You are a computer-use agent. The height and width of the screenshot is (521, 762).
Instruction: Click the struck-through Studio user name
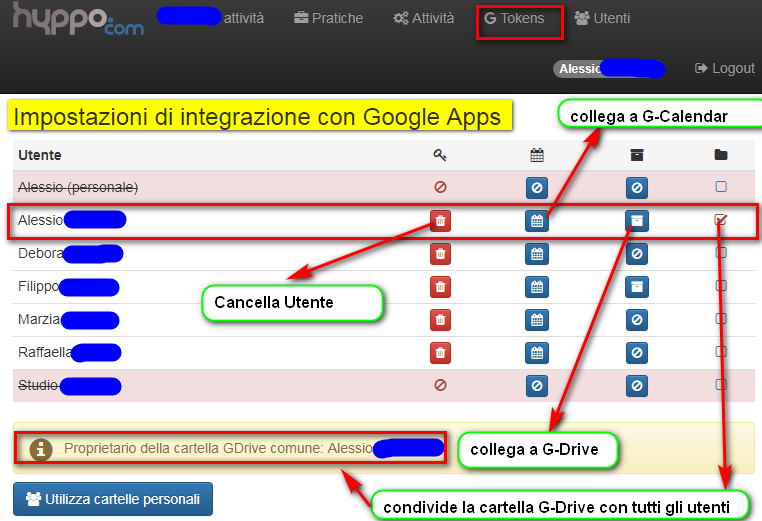pyautogui.click(x=38, y=385)
